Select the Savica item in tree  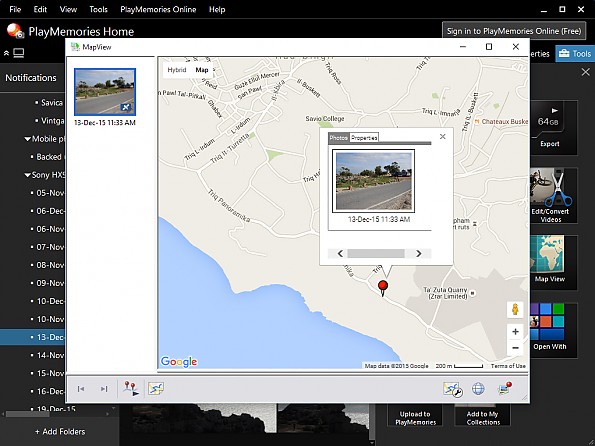point(52,102)
